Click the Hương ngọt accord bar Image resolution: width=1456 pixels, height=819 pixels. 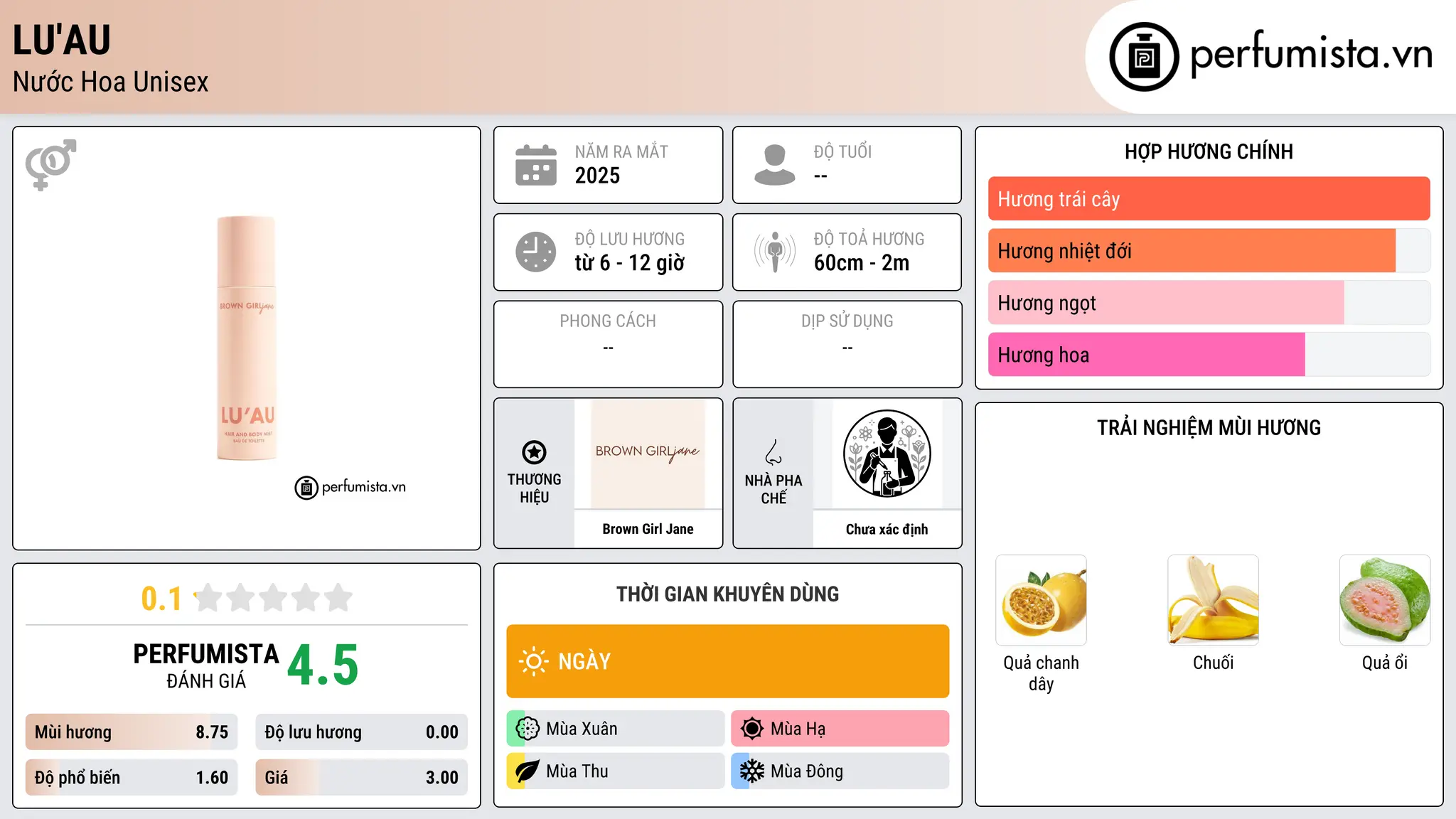point(1209,303)
